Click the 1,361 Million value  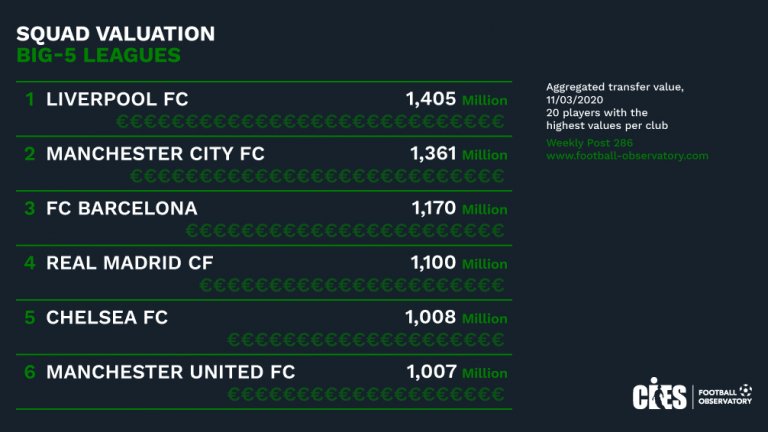(x=458, y=154)
